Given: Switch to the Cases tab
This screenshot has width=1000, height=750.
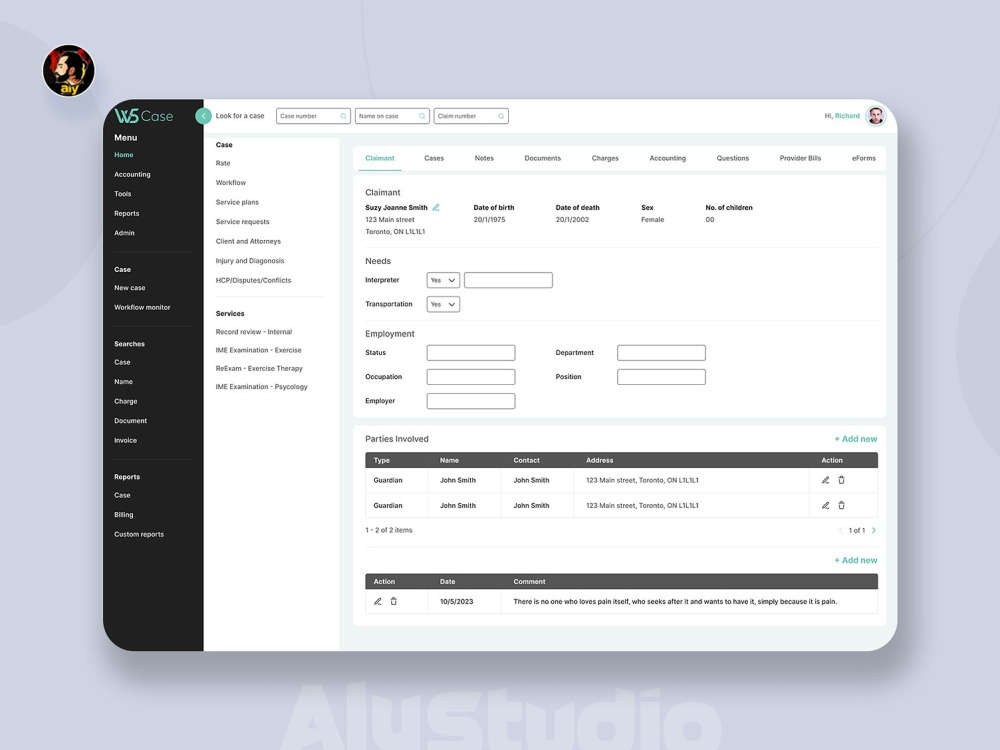Looking at the screenshot, I should pyautogui.click(x=434, y=158).
